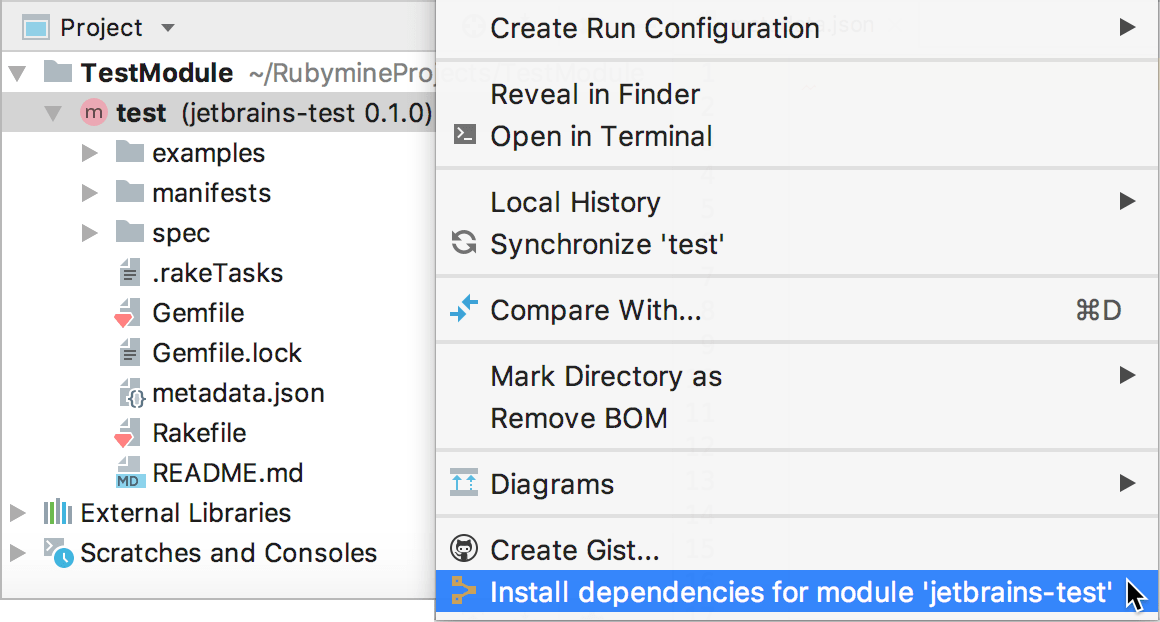Viewport: 1160px width, 622px height.
Task: Expand the examples folder
Action: click(89, 152)
